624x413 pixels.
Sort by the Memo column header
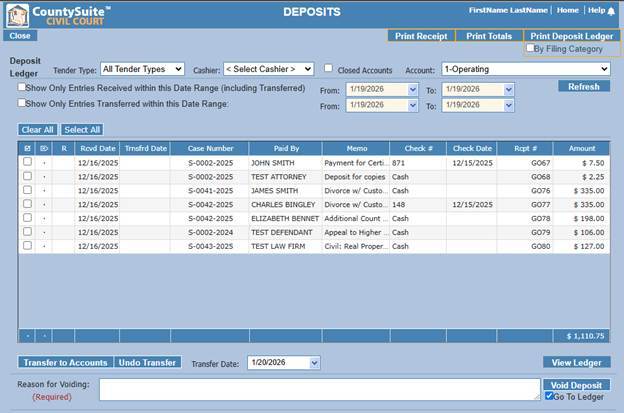tap(357, 148)
